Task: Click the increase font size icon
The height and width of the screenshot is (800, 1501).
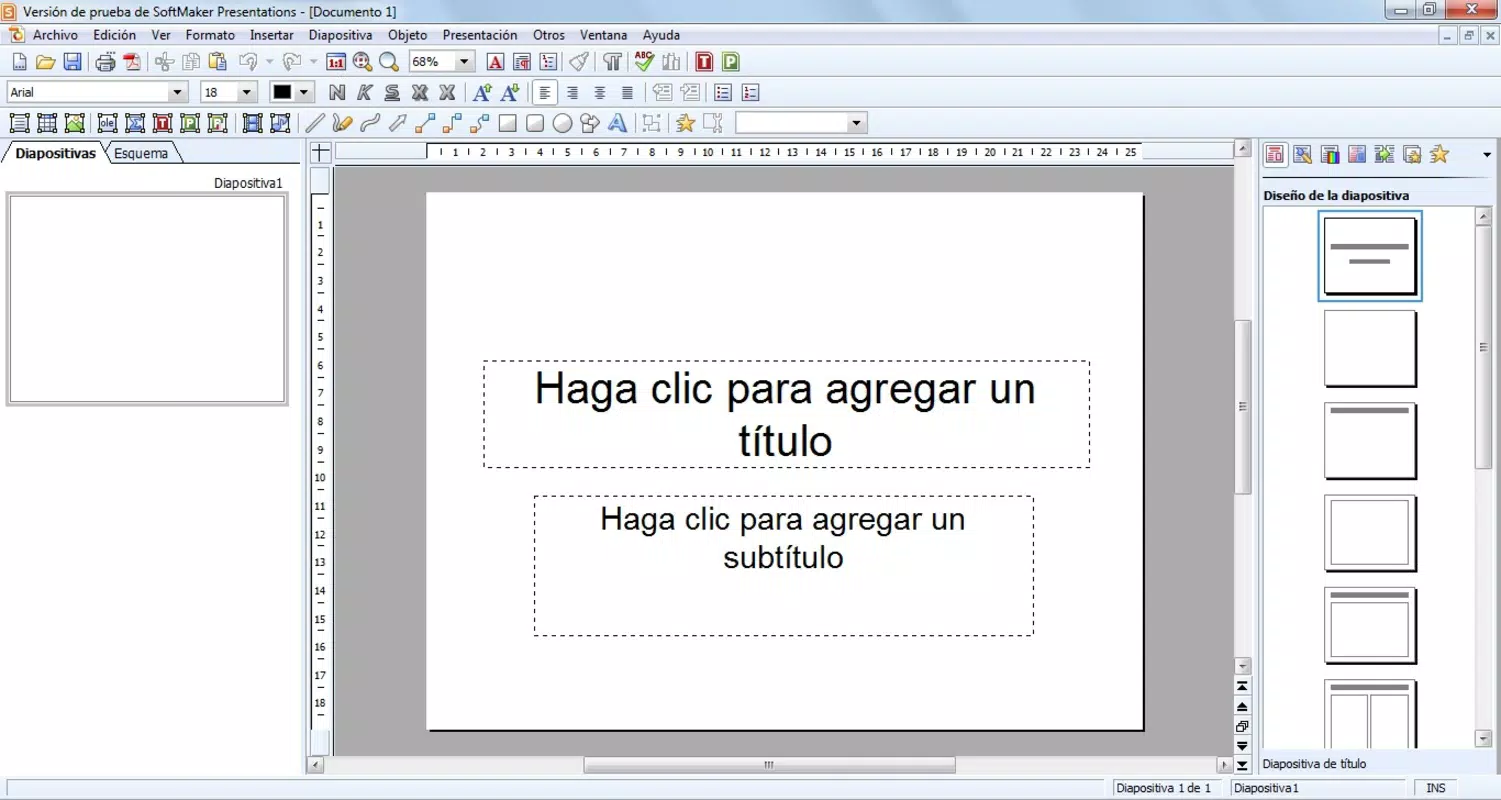Action: [x=482, y=93]
